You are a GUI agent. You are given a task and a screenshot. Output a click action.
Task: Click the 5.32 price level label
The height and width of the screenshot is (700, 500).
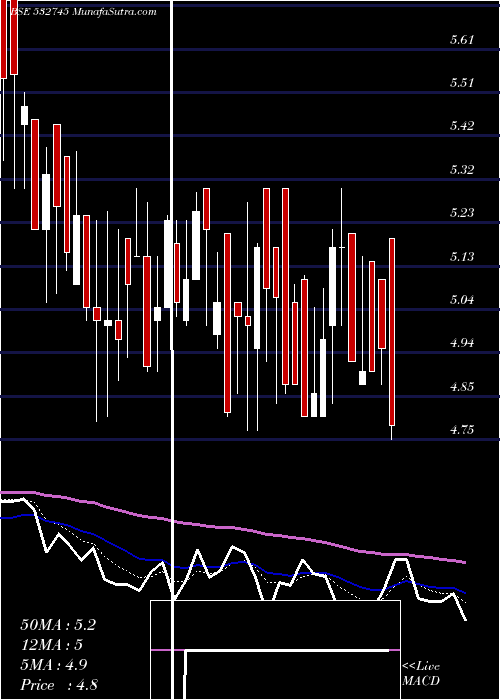pos(462,169)
